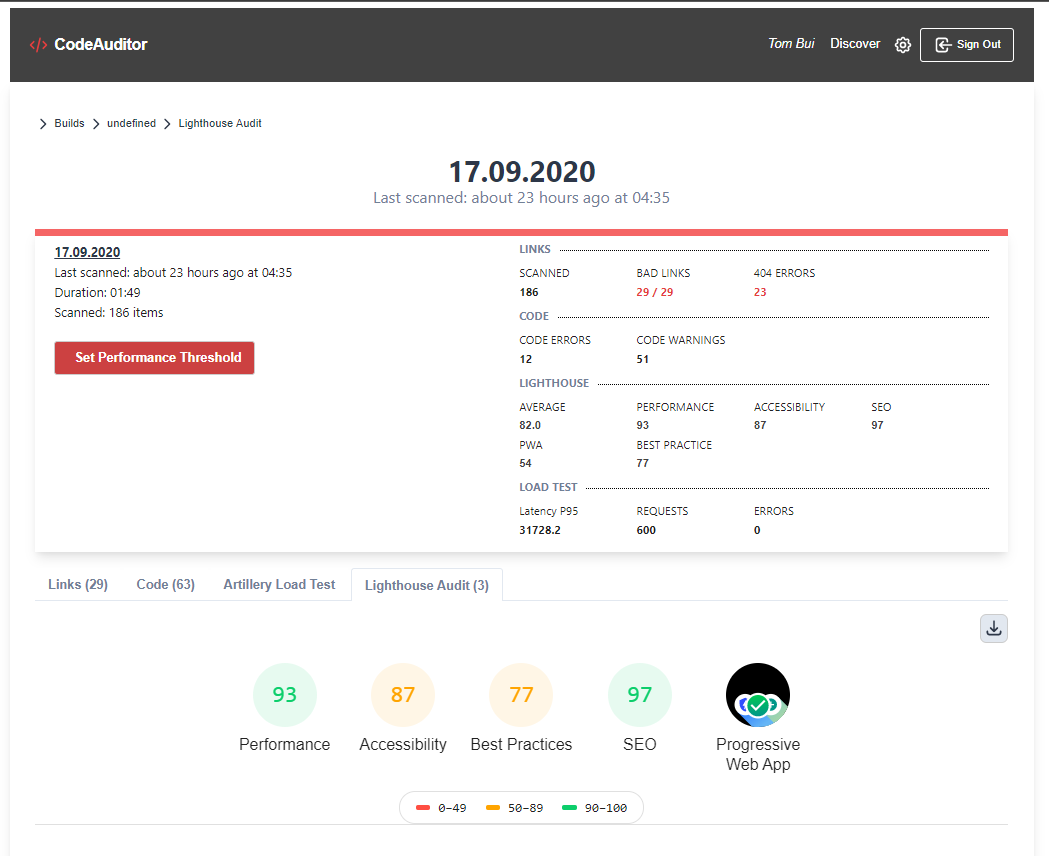Switch to the Links (29) tab
Viewport: 1049px width, 856px height.
77,585
